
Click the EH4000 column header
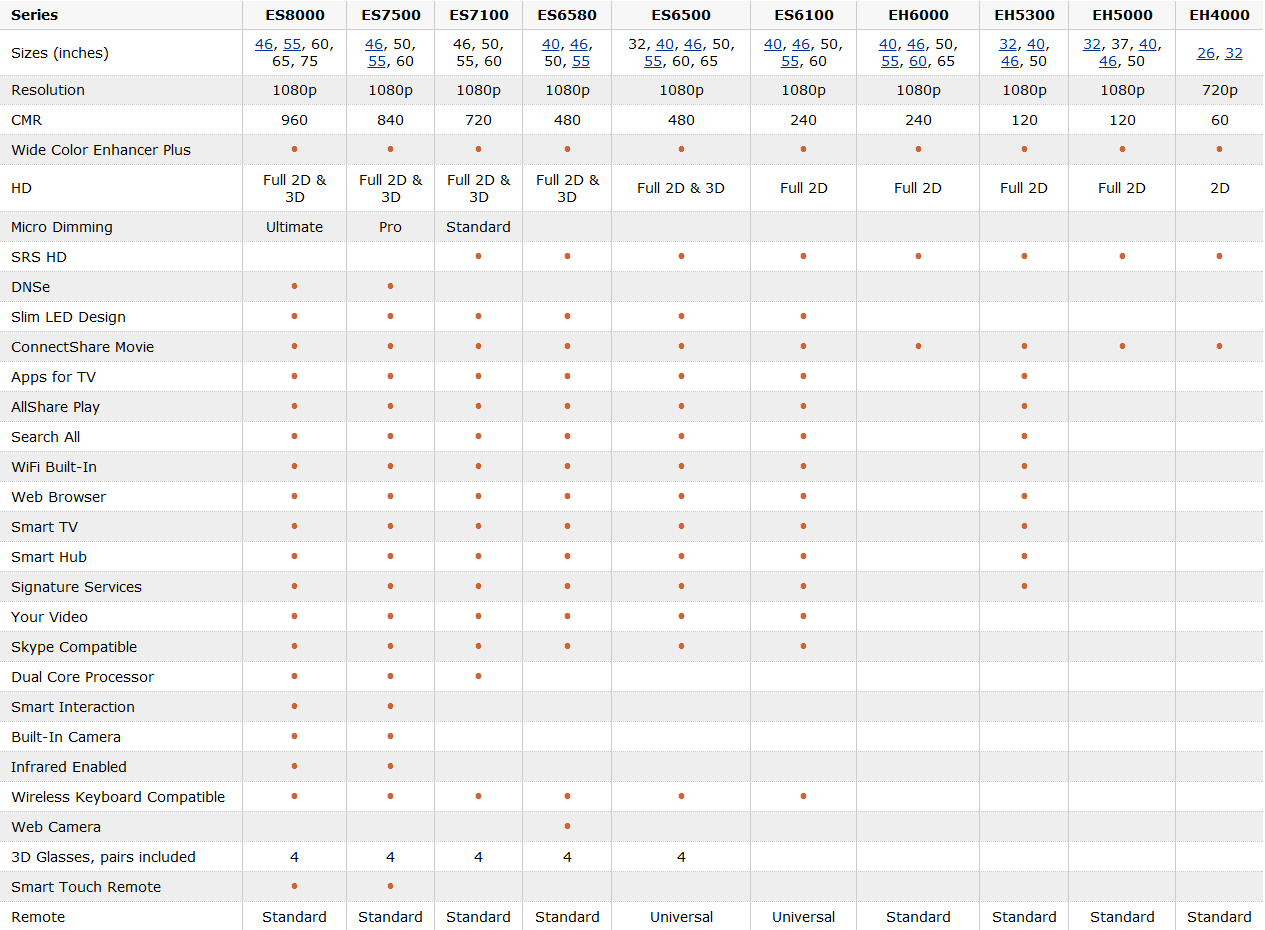coord(1220,15)
